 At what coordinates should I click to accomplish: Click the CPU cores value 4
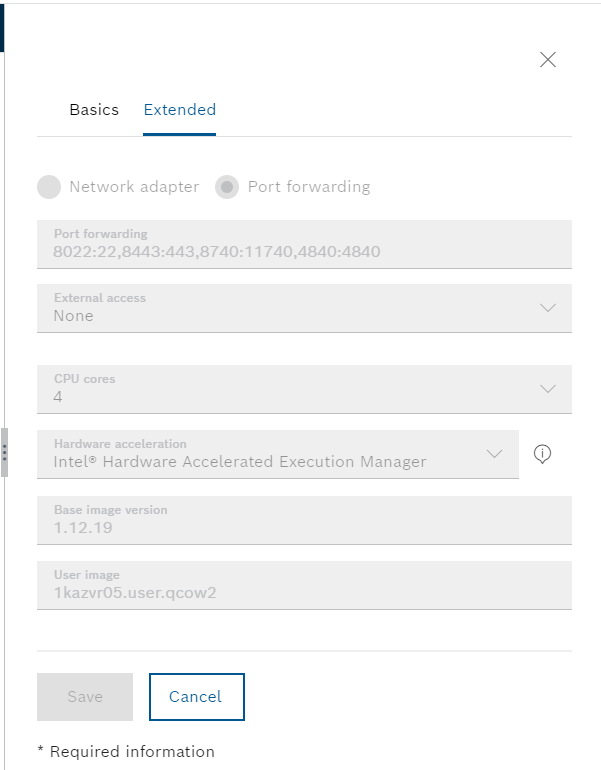coord(58,397)
